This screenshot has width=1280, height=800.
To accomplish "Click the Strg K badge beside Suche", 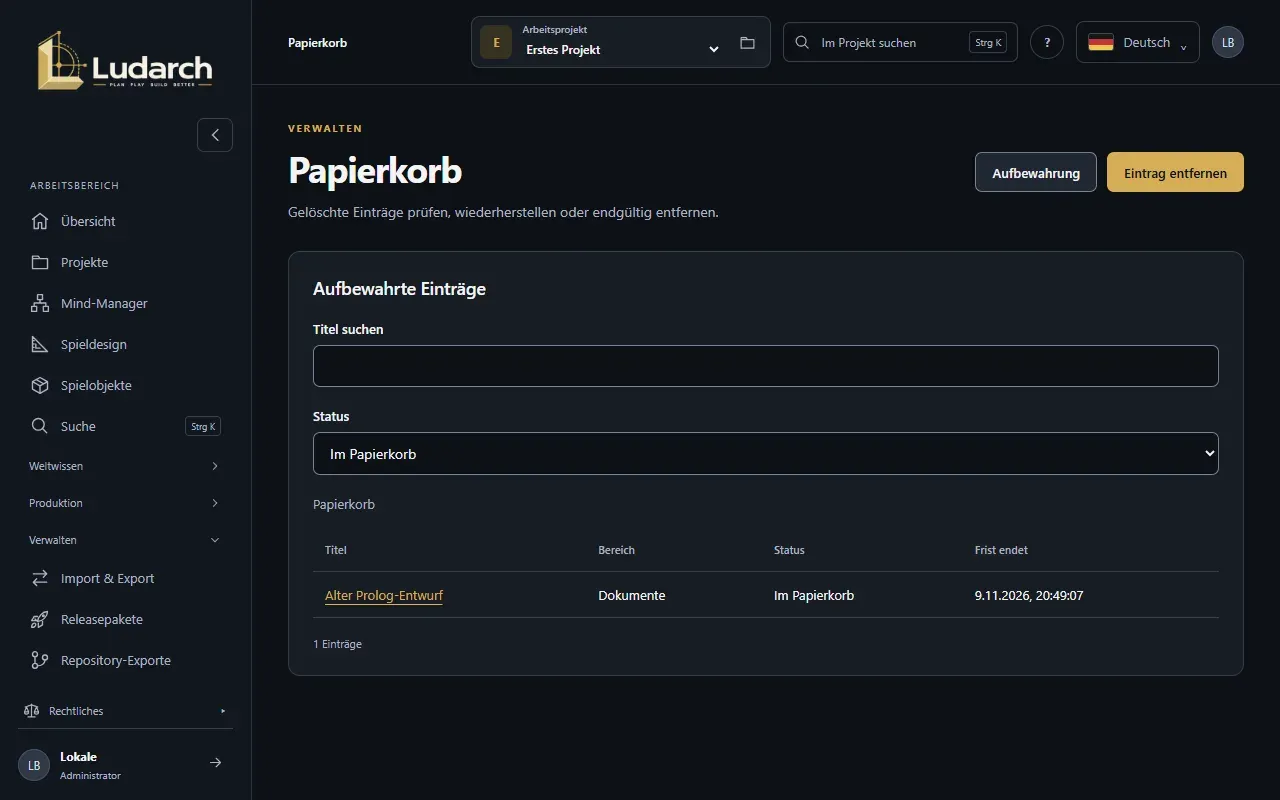I will (203, 426).
